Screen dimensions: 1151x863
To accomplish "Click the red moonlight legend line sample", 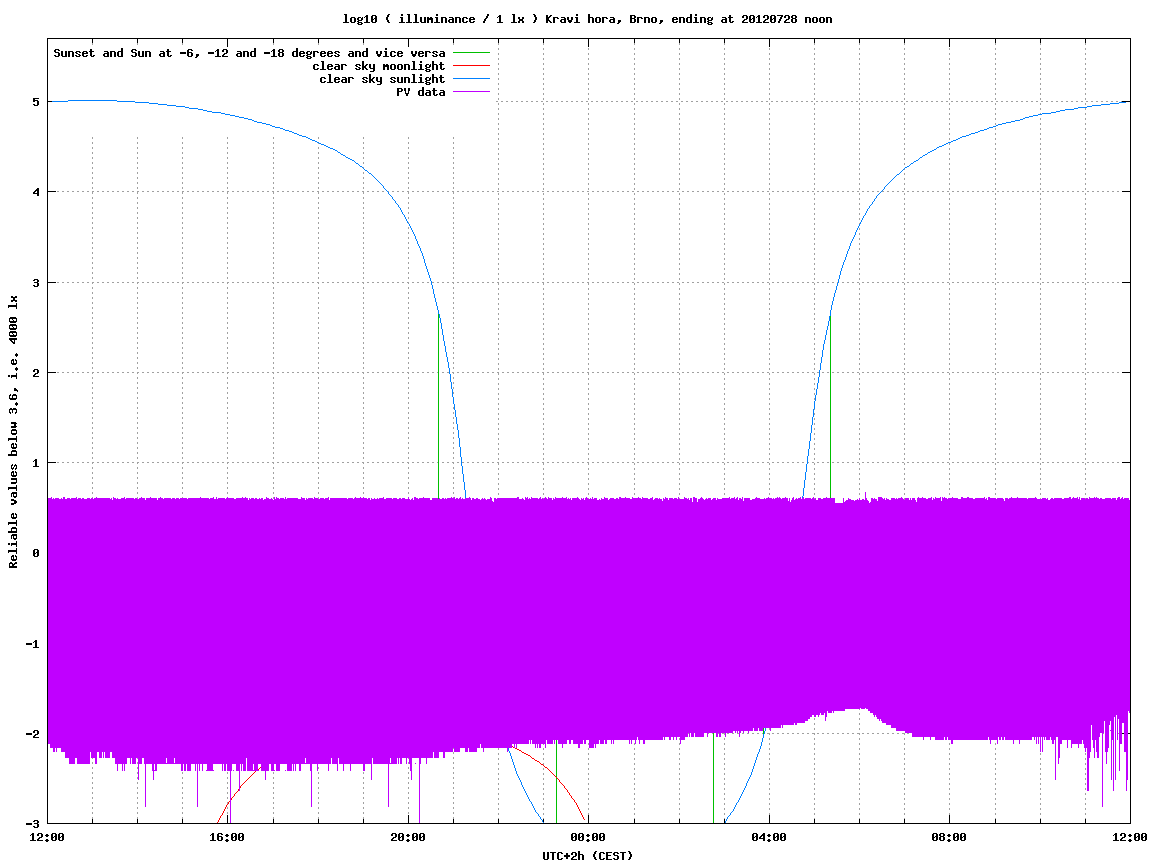I will pyautogui.click(x=471, y=66).
